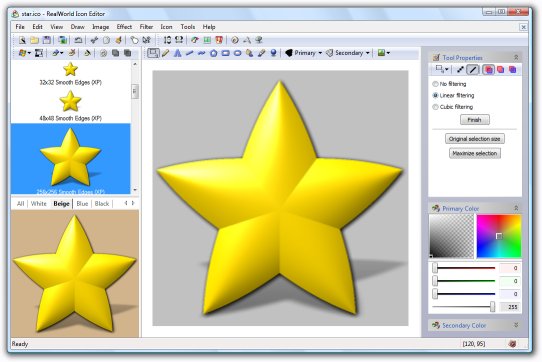Open the Tools menu

pos(188,27)
